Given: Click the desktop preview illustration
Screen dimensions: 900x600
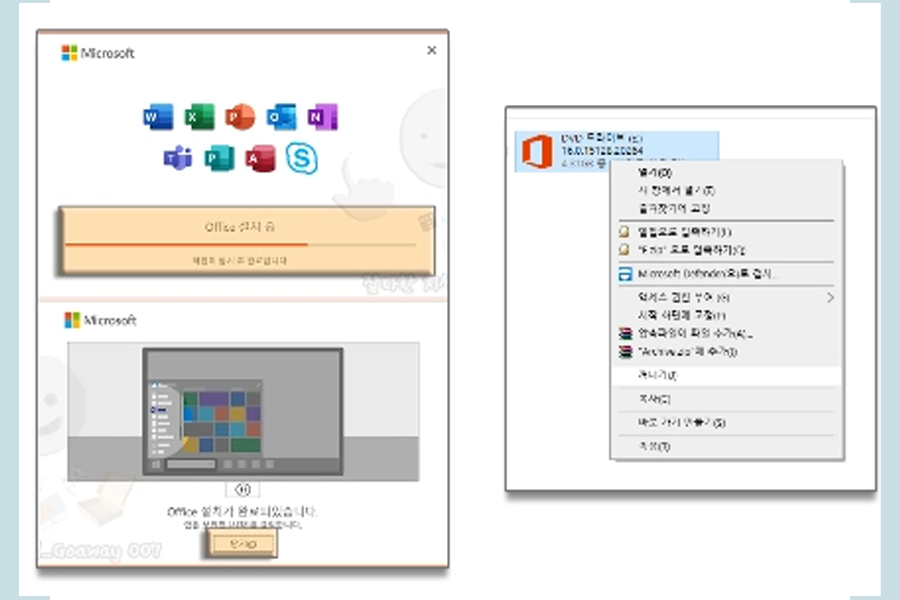Looking at the screenshot, I should (x=243, y=411).
